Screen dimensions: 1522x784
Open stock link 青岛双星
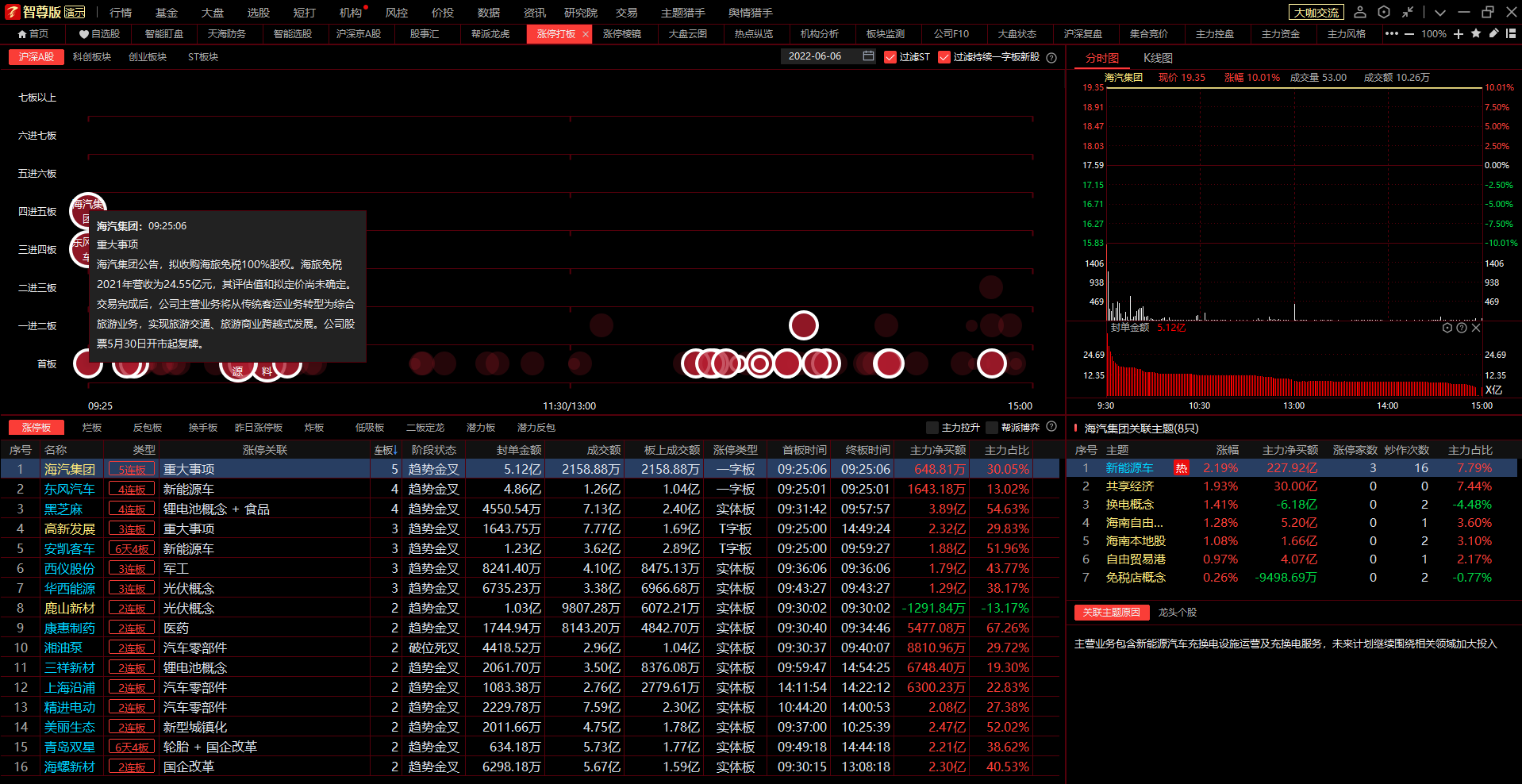pyautogui.click(x=70, y=747)
